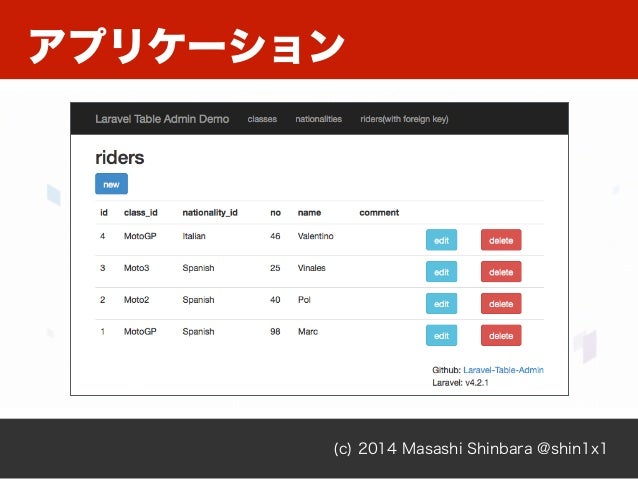Click rider number 25
The height and width of the screenshot is (479, 638).
(x=275, y=268)
